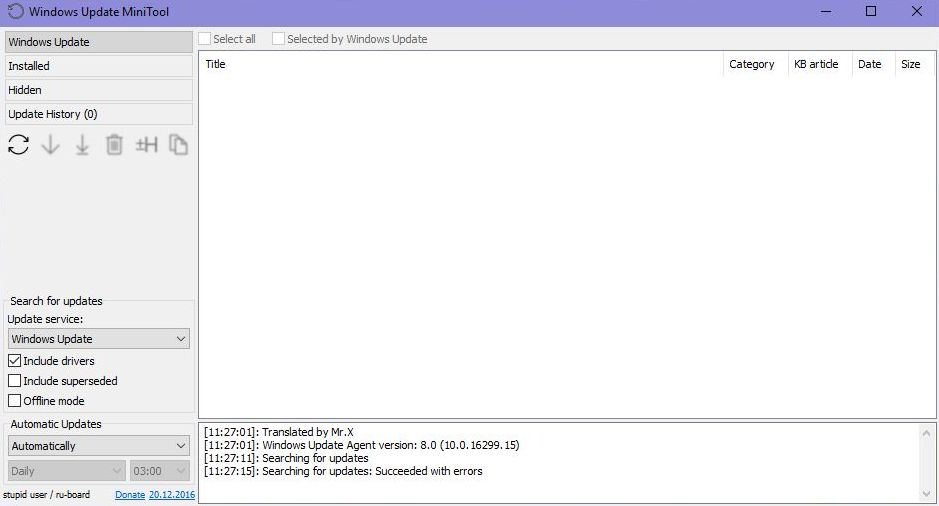Maximize the Windows Update MiniTool window
Viewport: 939px width, 506px height.
coord(871,11)
